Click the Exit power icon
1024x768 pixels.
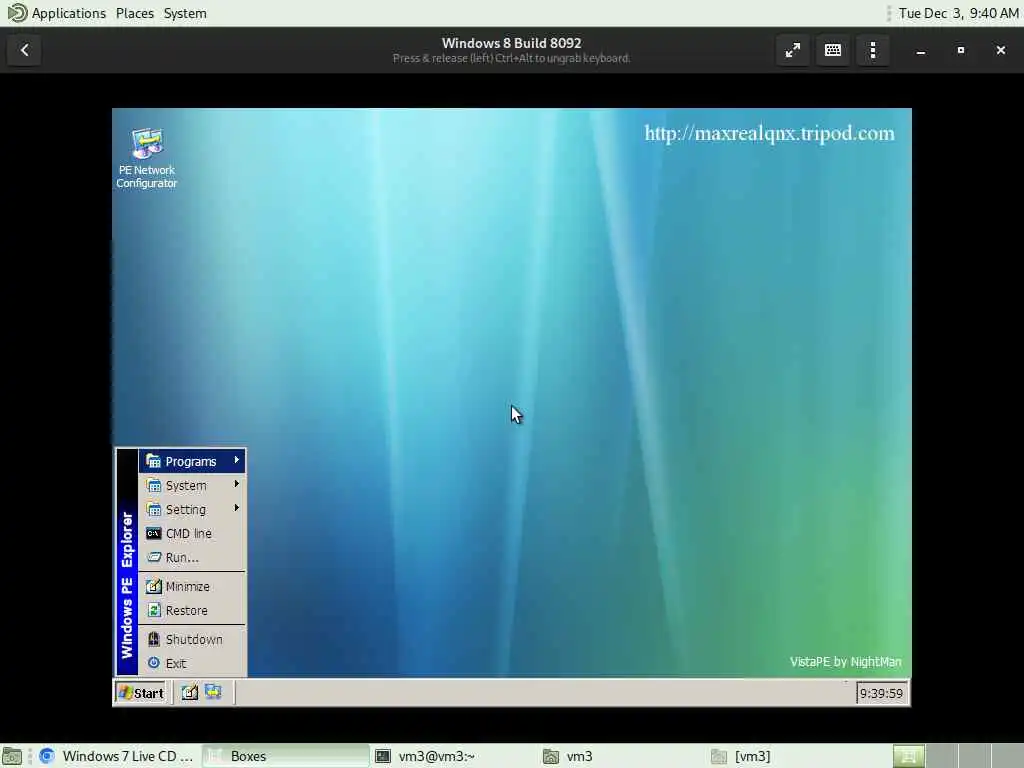(153, 663)
